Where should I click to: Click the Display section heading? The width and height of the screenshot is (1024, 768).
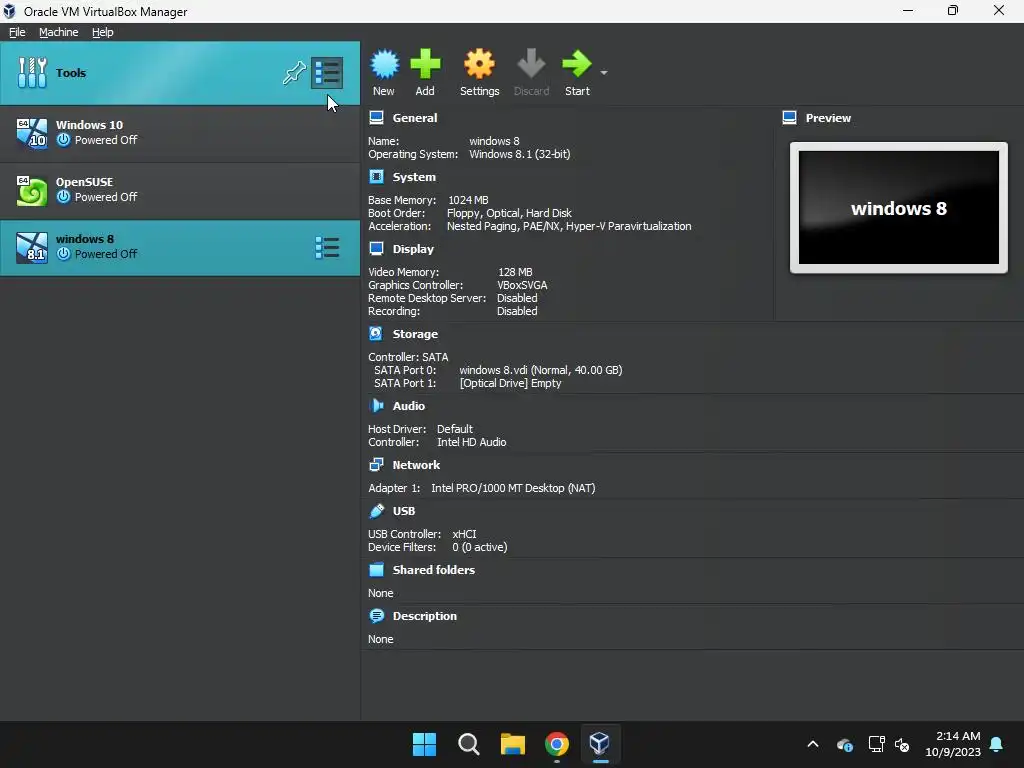[x=413, y=249]
